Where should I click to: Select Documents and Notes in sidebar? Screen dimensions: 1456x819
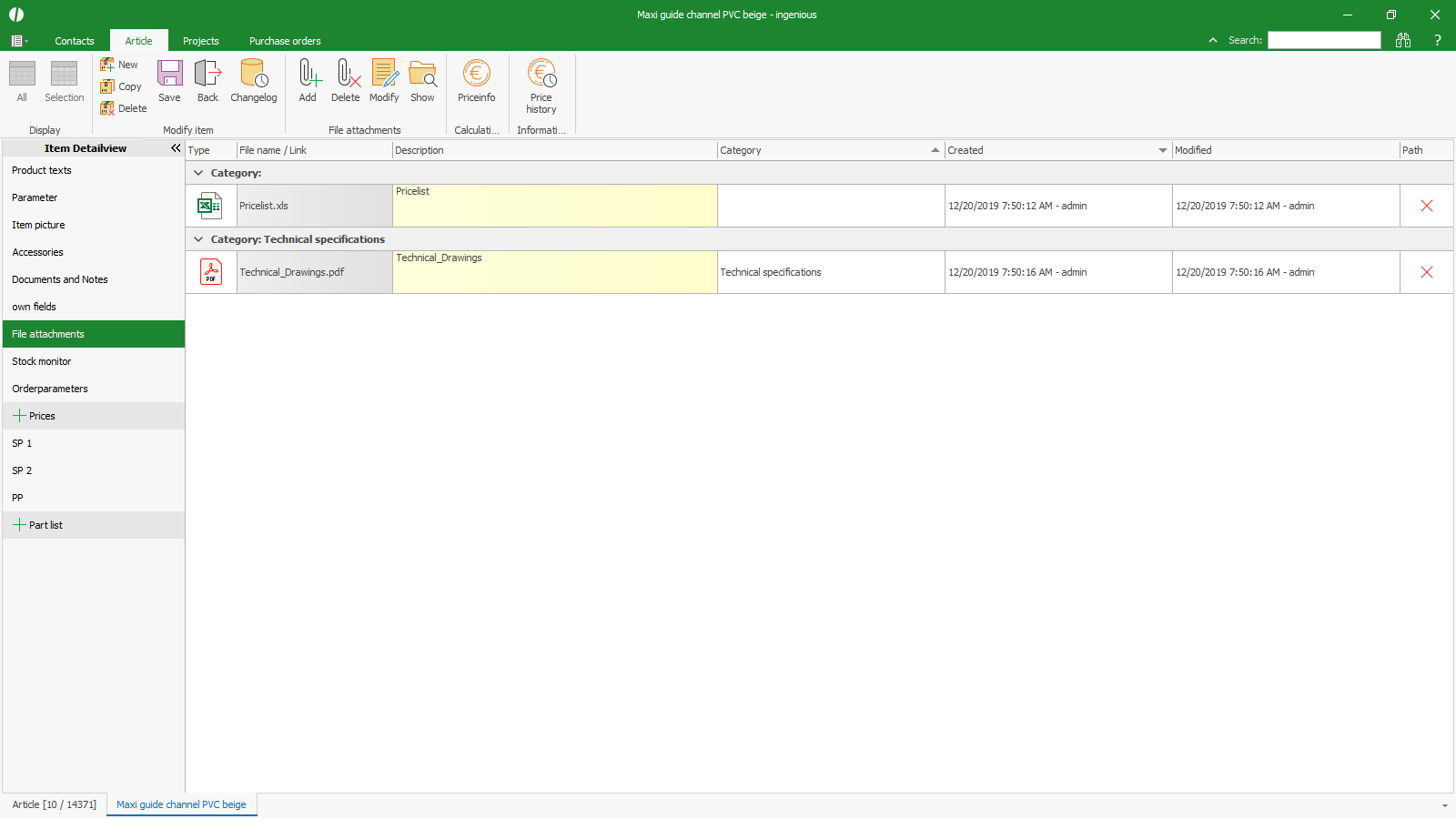pos(60,279)
